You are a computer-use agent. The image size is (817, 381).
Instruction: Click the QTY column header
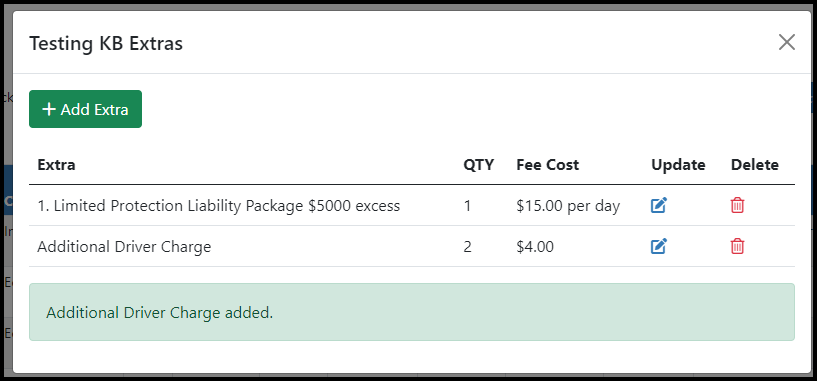tap(478, 165)
